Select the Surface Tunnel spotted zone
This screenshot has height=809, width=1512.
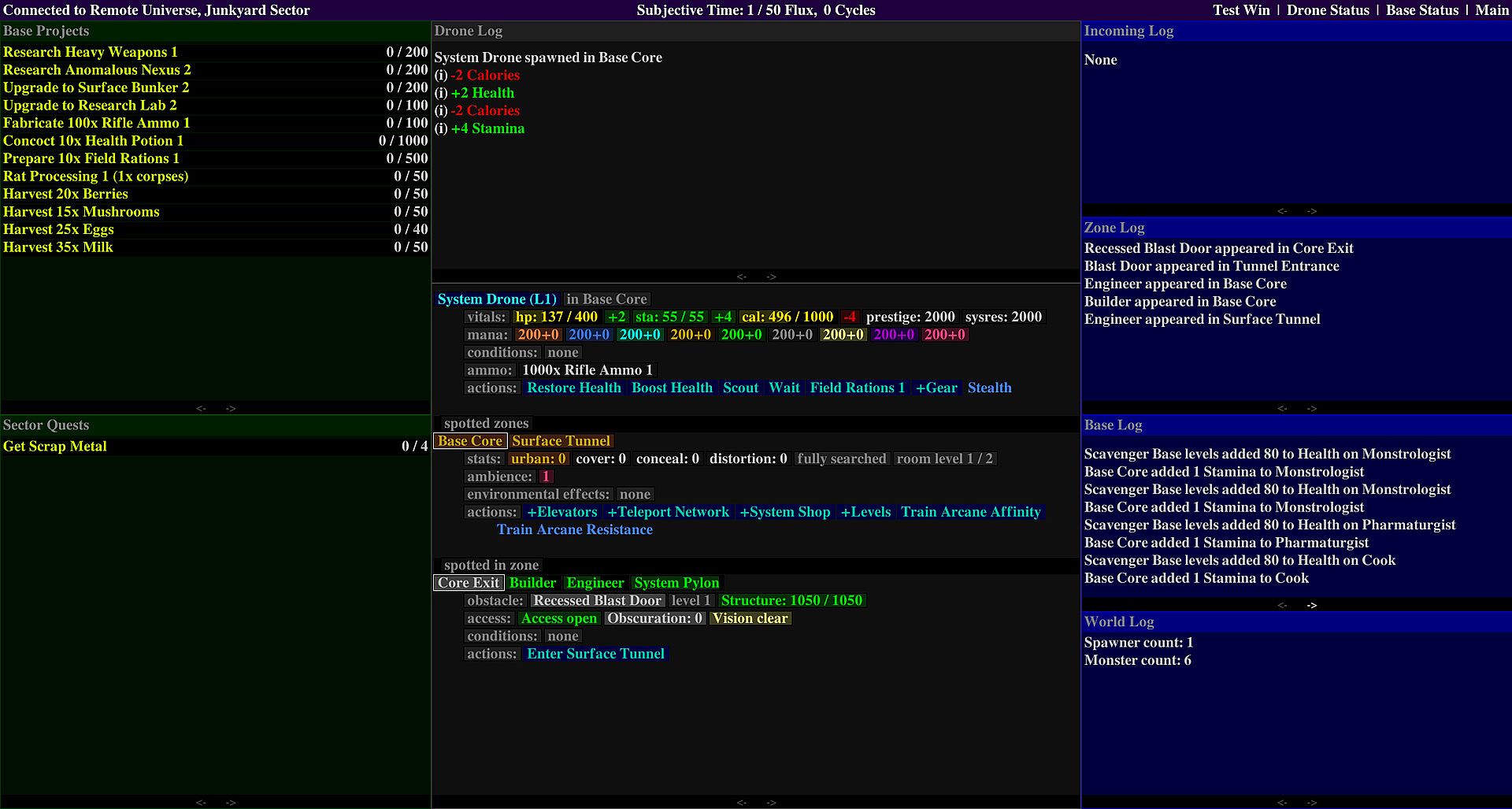561,441
